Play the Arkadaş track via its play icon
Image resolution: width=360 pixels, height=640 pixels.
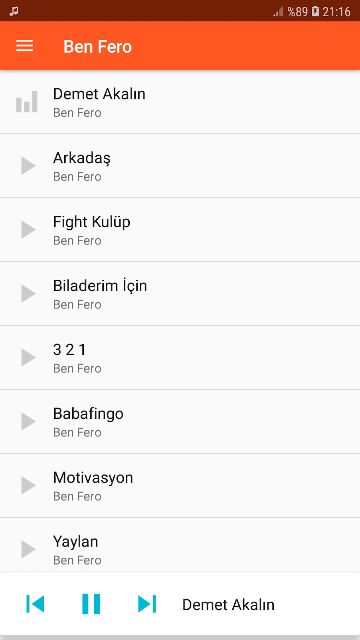click(x=29, y=166)
